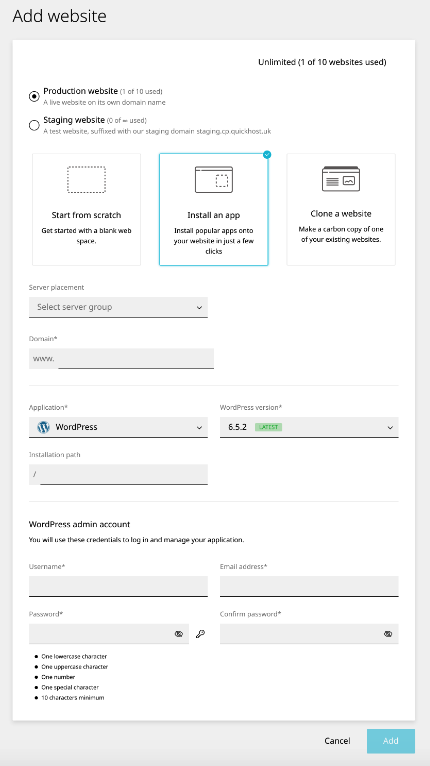Viewport: 430px width, 766px height.
Task: Click the Cancel button
Action: pos(337,741)
